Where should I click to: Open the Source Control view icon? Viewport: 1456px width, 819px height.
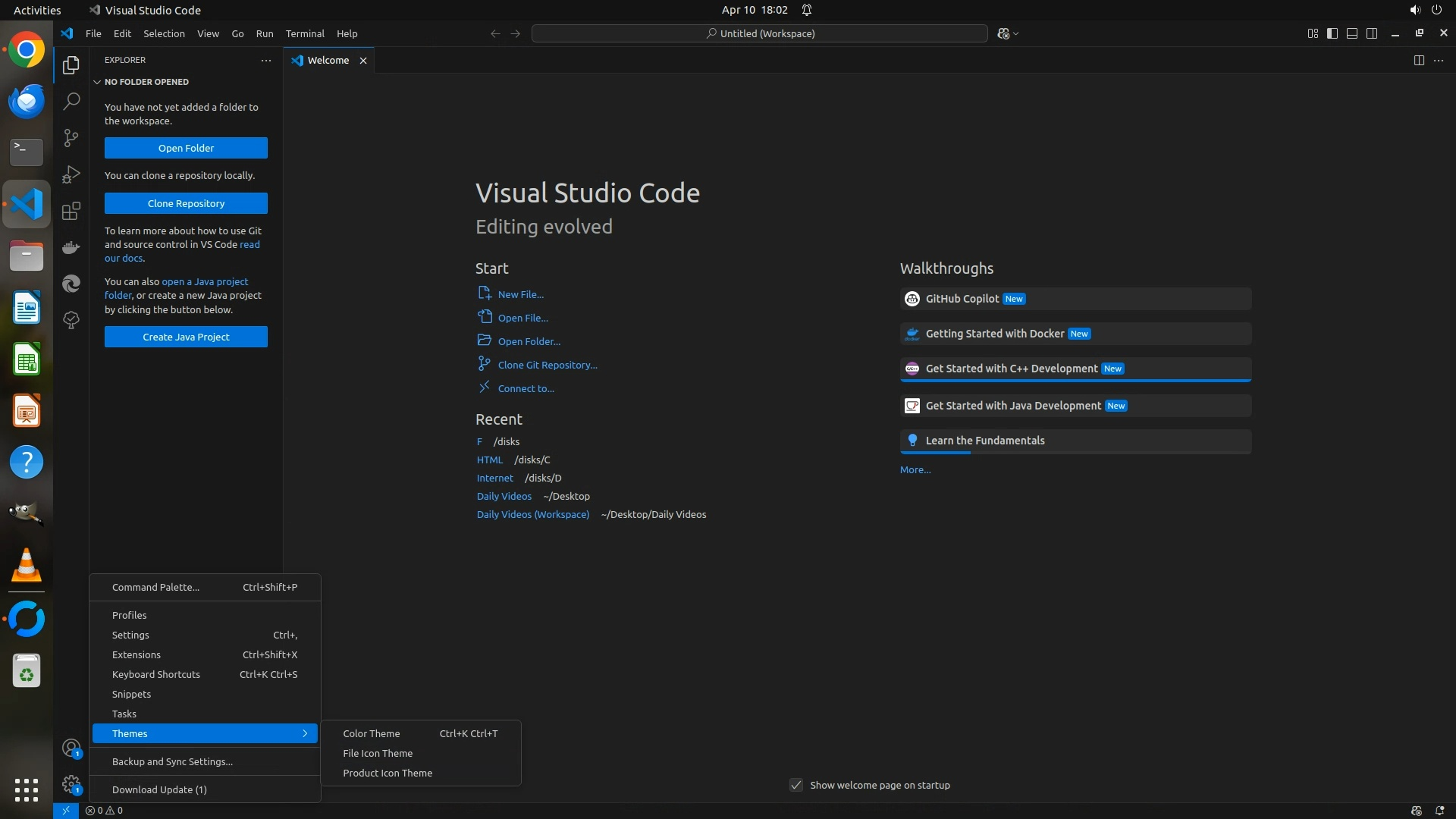(x=71, y=137)
